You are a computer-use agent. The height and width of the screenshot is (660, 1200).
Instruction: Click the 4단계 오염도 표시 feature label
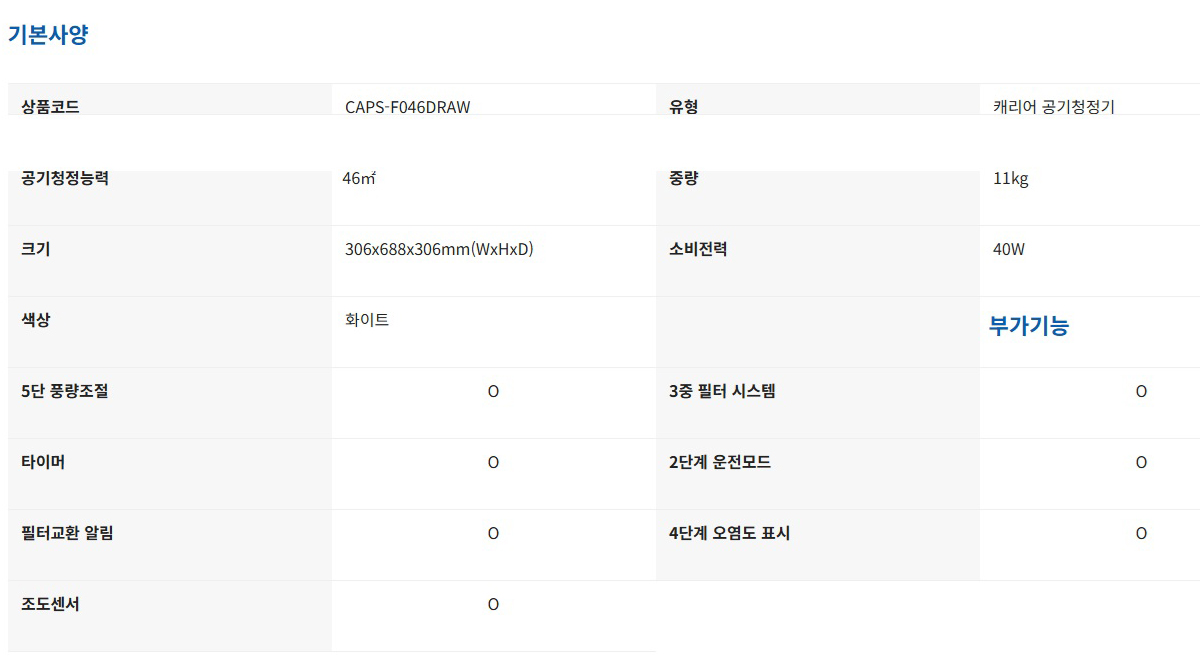729,534
